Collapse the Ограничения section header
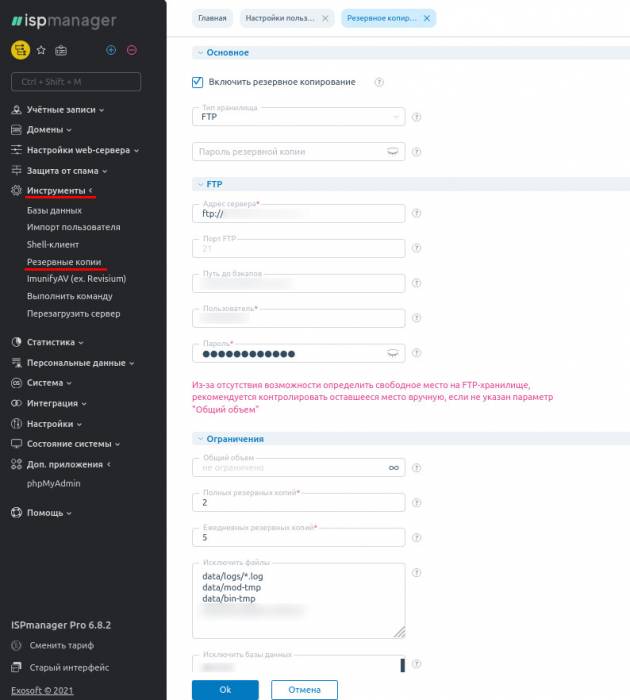Image resolution: width=630 pixels, height=700 pixels. pos(234,438)
